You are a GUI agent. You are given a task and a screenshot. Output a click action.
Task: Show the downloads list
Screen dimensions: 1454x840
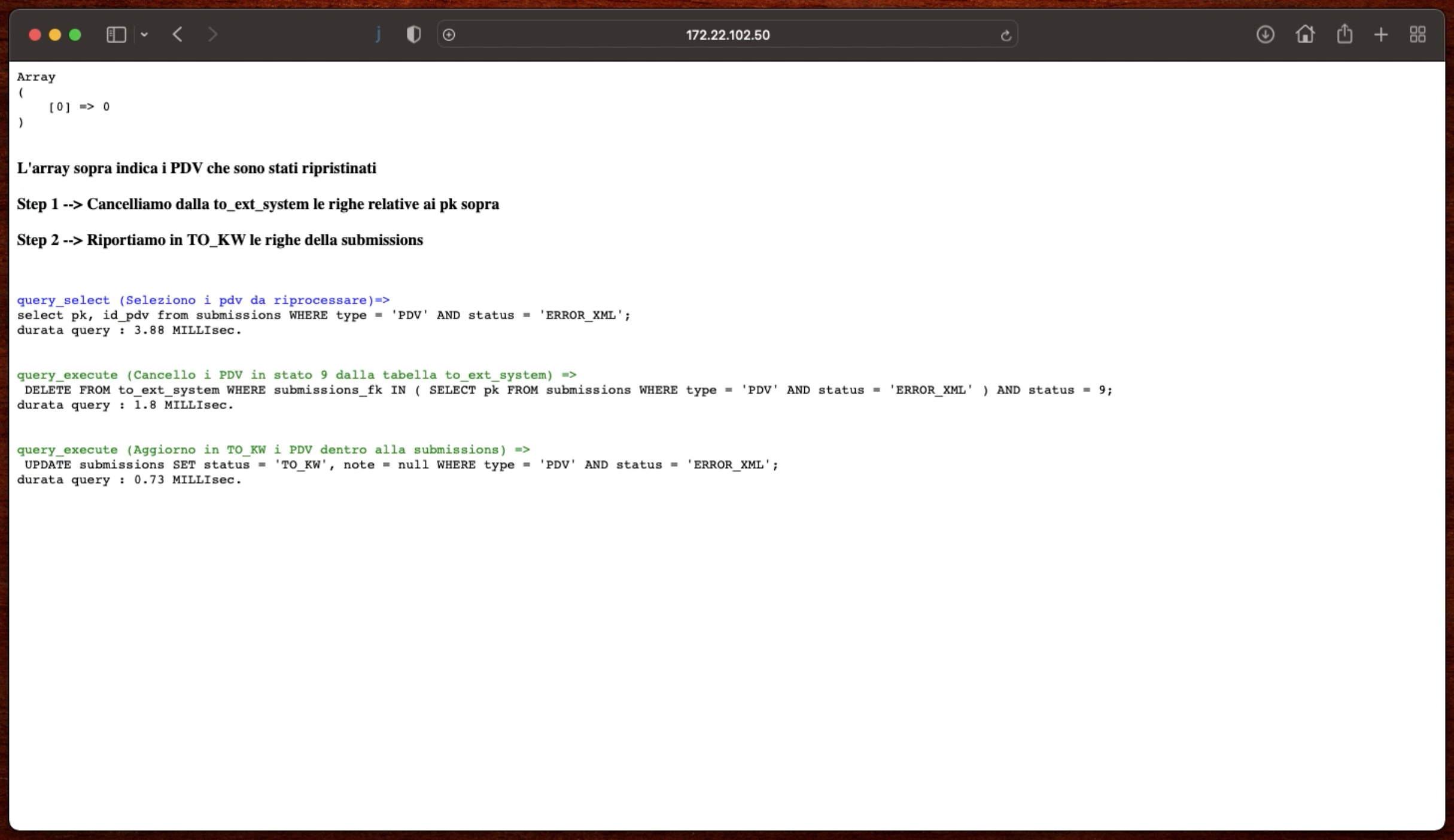[1265, 35]
